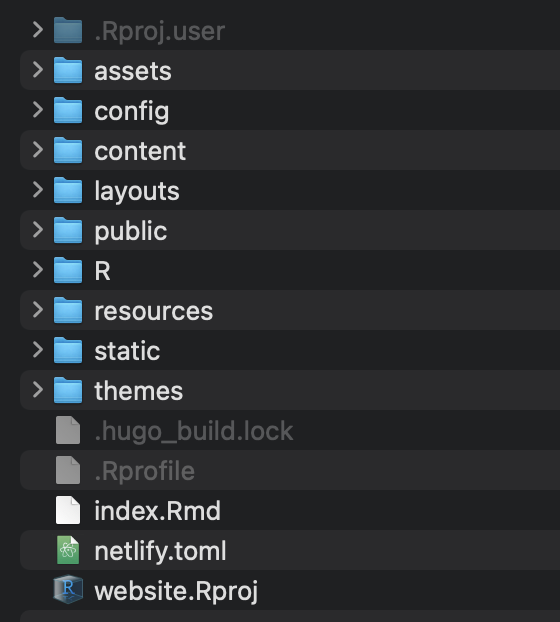Click the static folder icon
The height and width of the screenshot is (622, 560).
(x=68, y=350)
